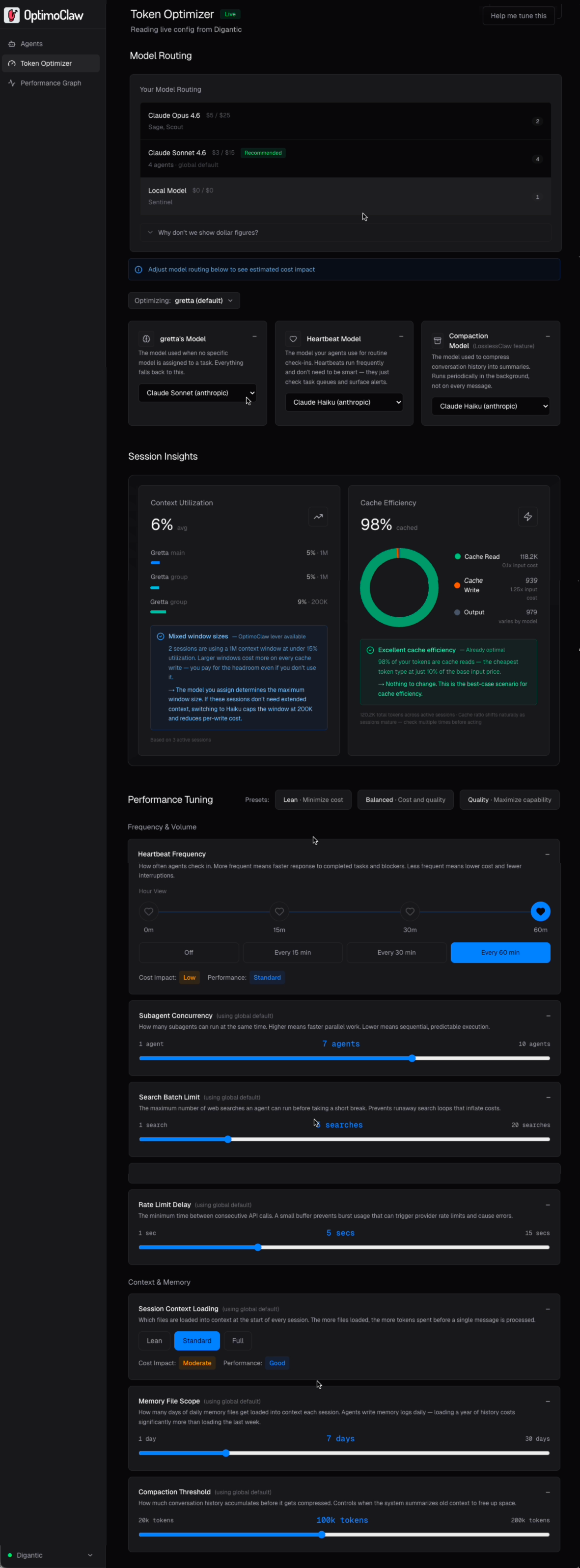Image resolution: width=580 pixels, height=1568 pixels.
Task: Click the Subagent Concurrency slider handle
Action: point(412,1059)
